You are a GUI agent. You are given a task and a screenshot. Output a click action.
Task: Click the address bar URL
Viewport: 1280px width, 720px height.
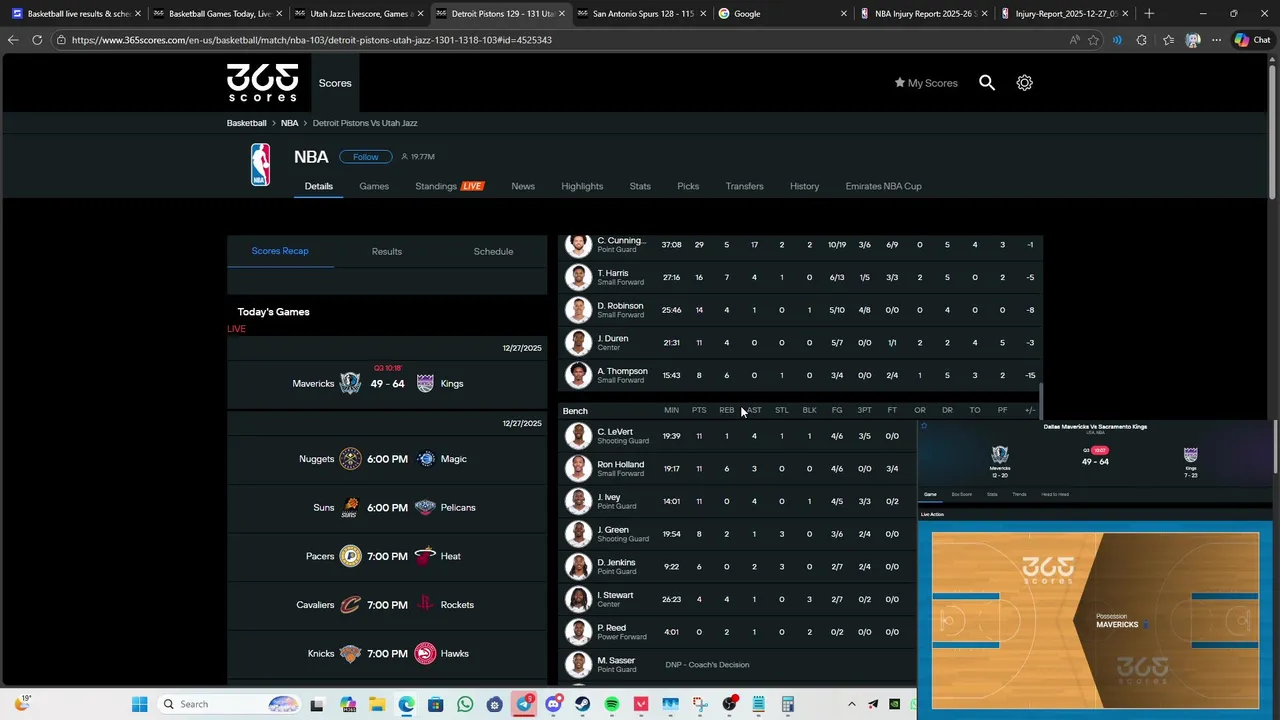[x=312, y=40]
